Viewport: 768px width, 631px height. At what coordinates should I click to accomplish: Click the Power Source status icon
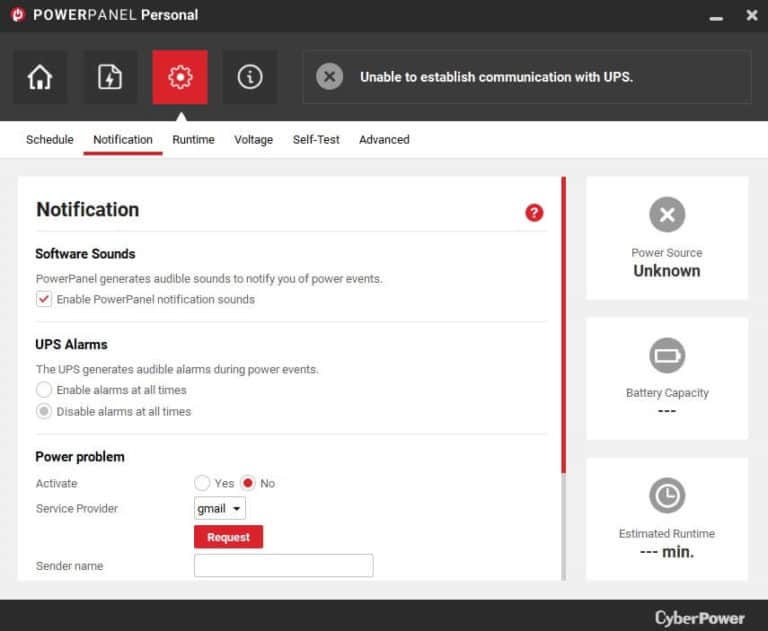[667, 215]
